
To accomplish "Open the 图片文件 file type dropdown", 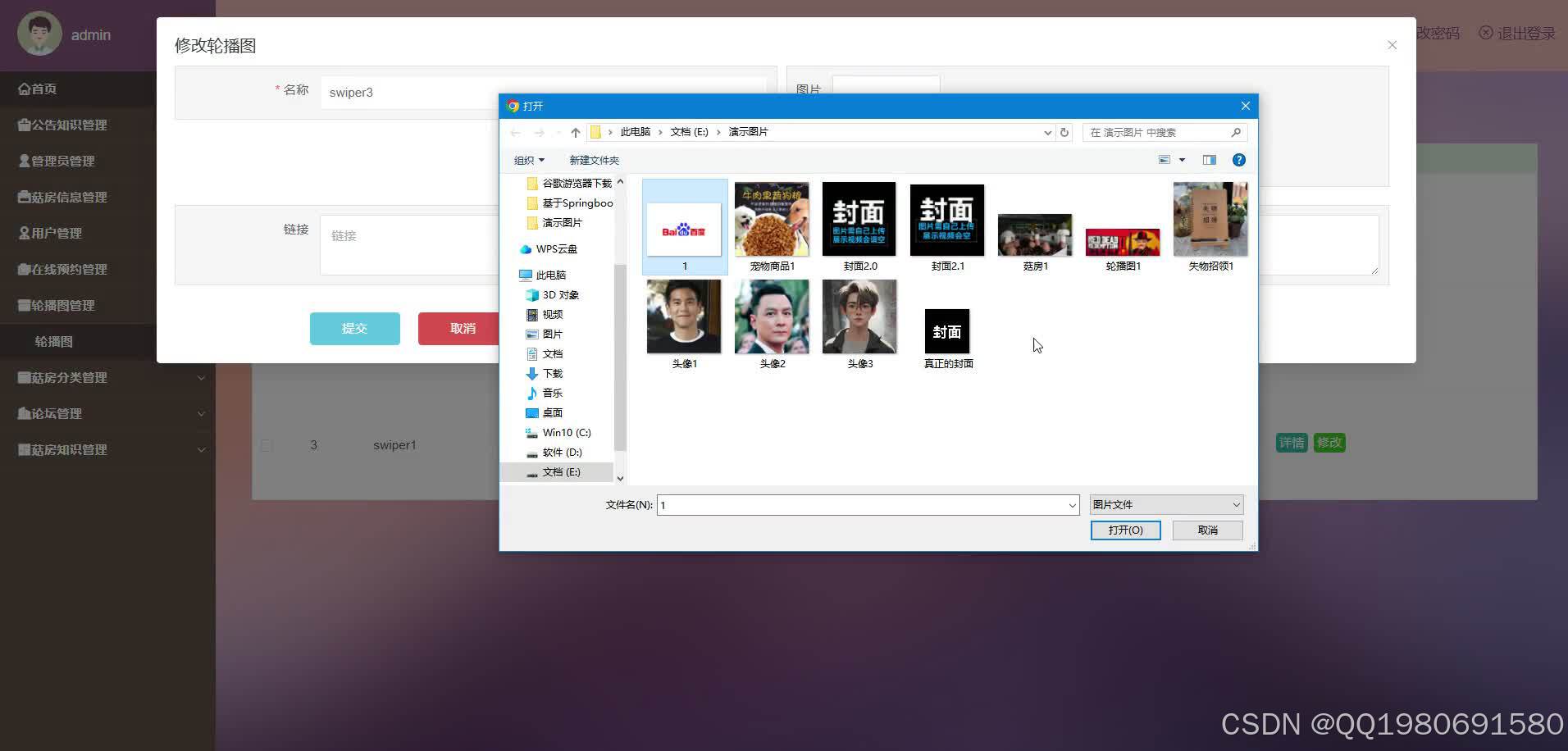I will pyautogui.click(x=1166, y=505).
